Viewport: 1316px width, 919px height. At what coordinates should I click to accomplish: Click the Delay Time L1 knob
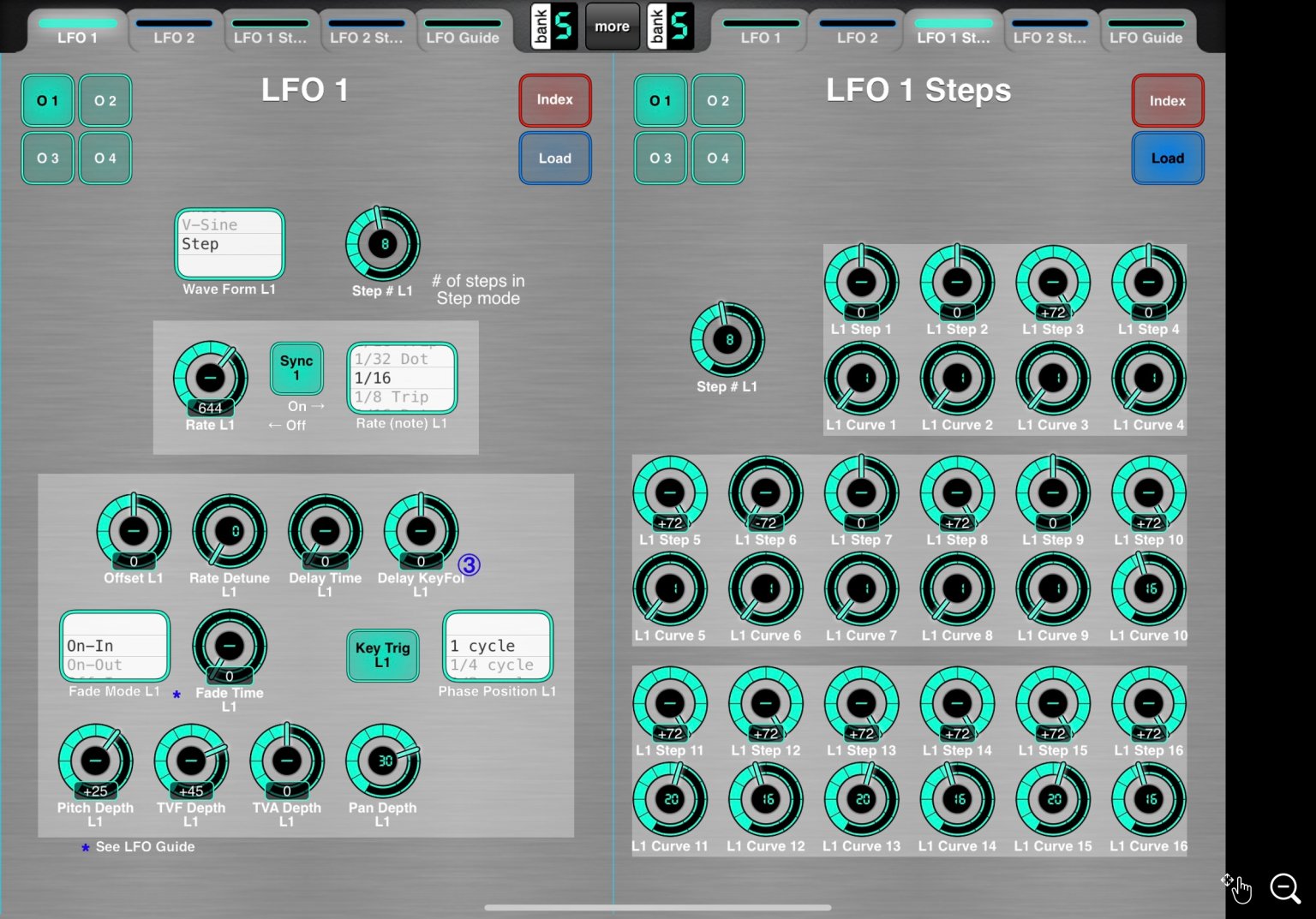click(x=325, y=531)
